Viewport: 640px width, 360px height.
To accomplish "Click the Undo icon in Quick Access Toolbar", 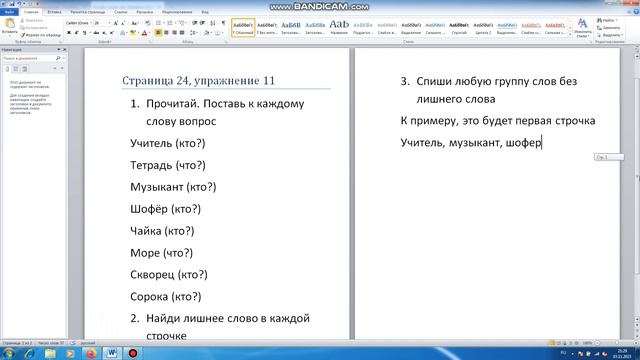I will (19, 4).
